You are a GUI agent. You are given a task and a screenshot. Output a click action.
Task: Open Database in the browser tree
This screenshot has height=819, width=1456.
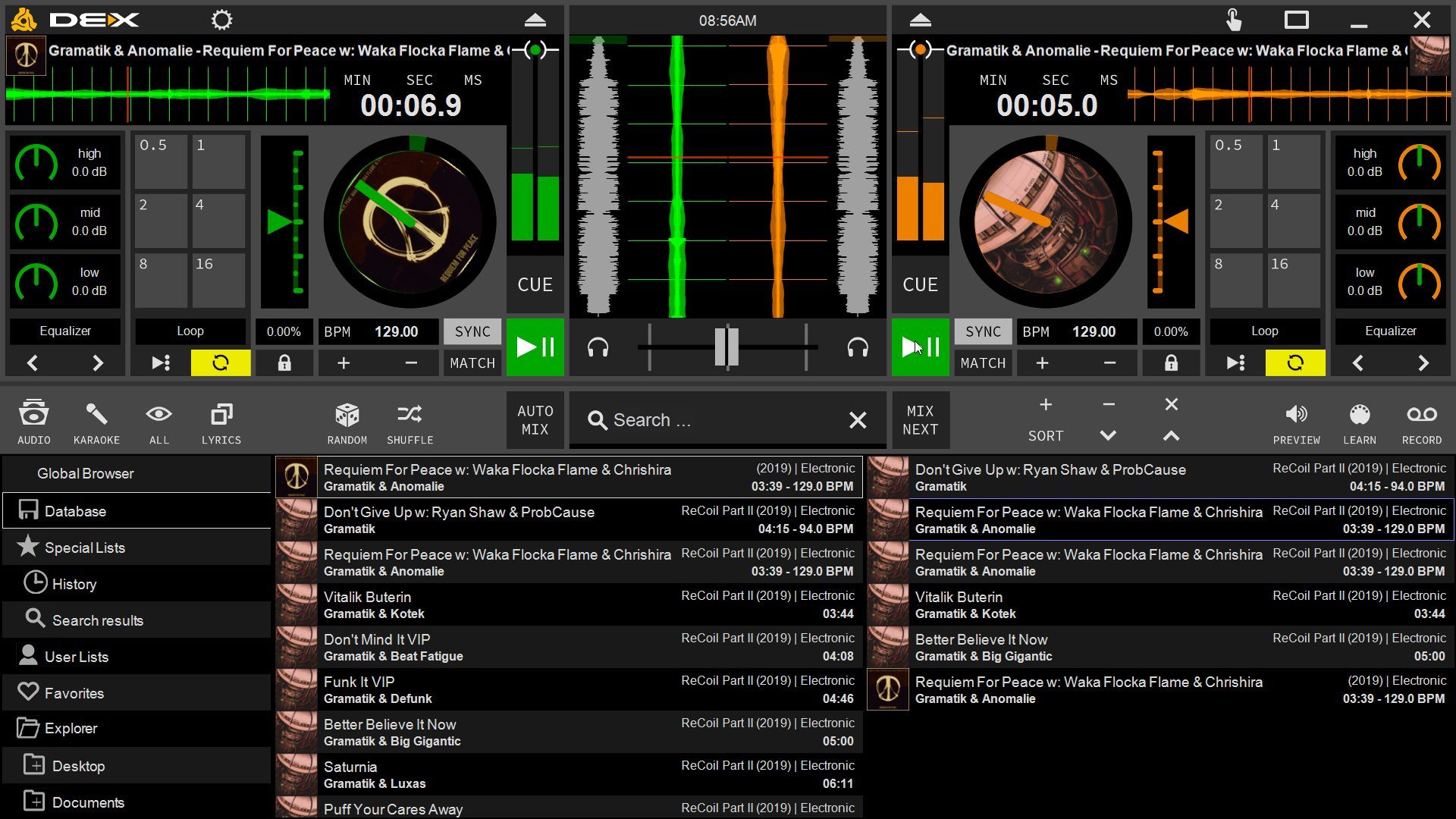click(136, 511)
